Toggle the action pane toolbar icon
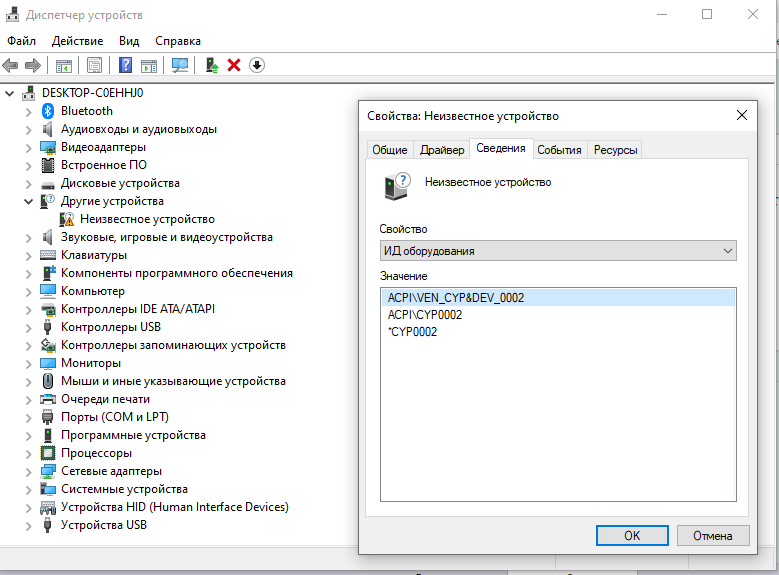The image size is (779, 575). click(149, 65)
